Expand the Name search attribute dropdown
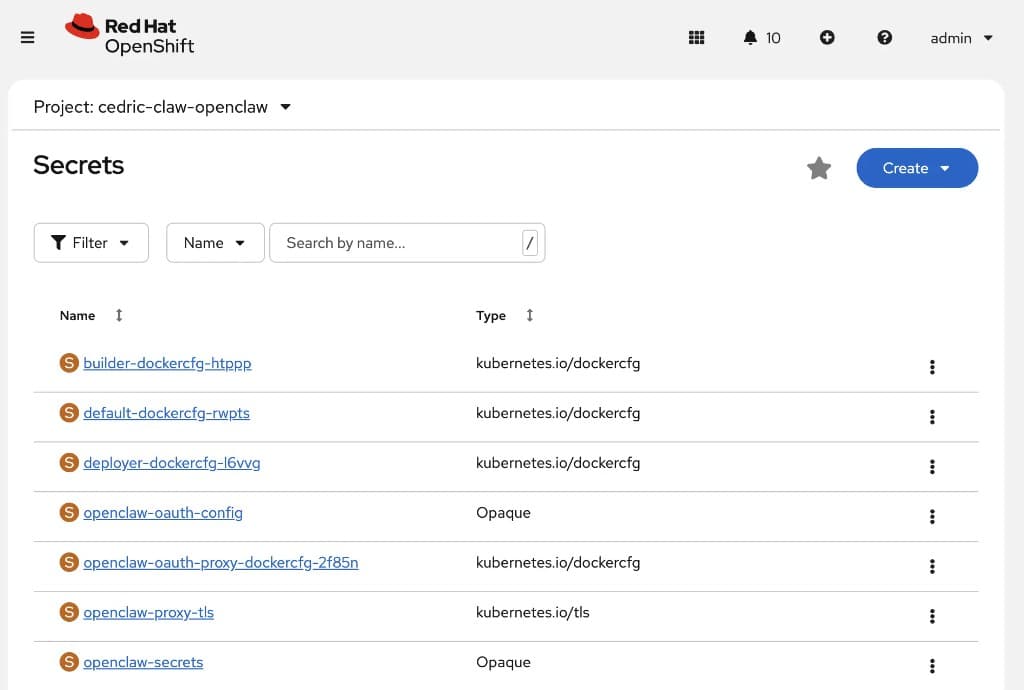Image resolution: width=1024 pixels, height=690 pixels. pos(214,242)
